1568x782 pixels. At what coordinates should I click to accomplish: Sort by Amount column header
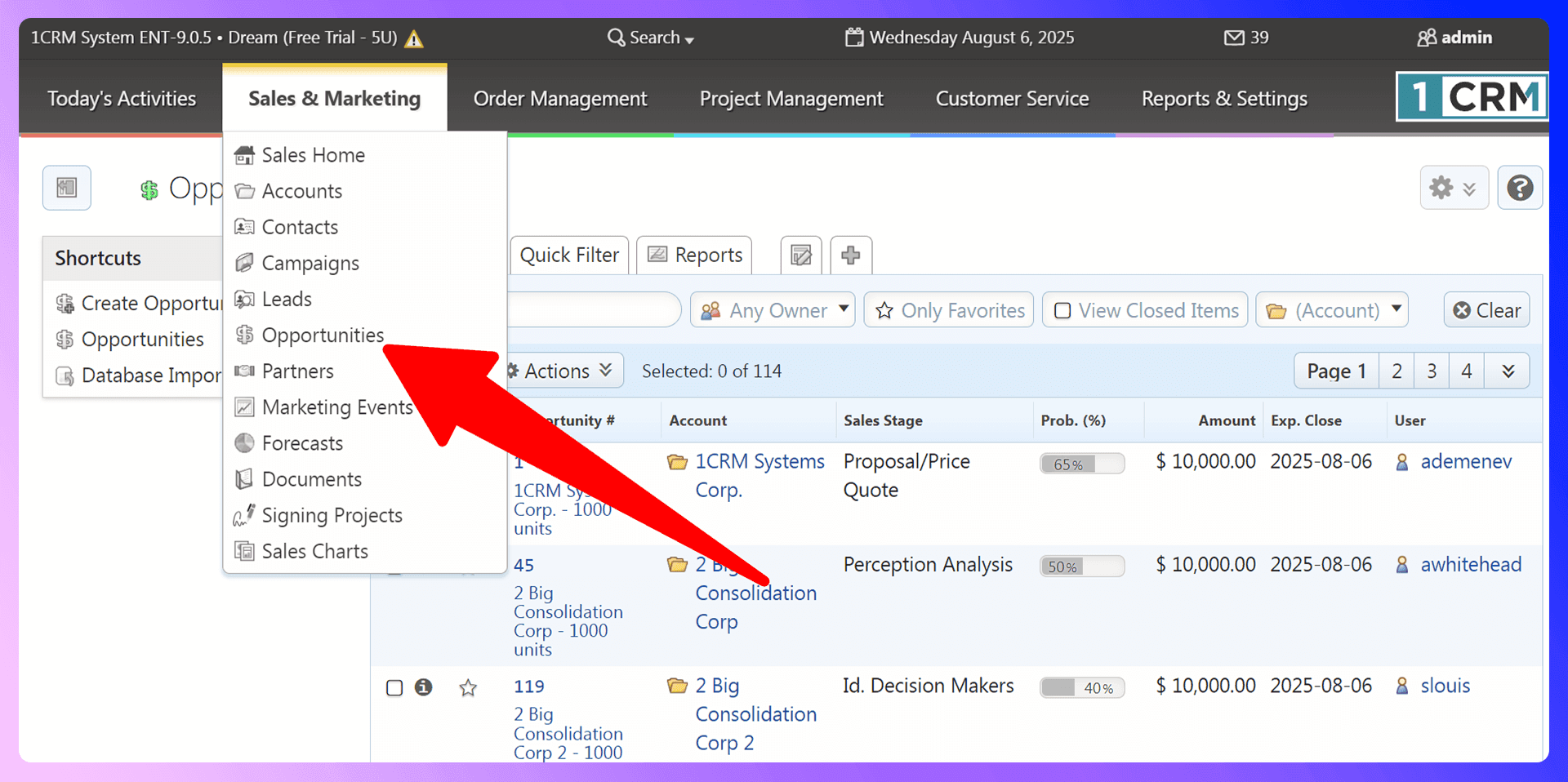[x=1227, y=420]
